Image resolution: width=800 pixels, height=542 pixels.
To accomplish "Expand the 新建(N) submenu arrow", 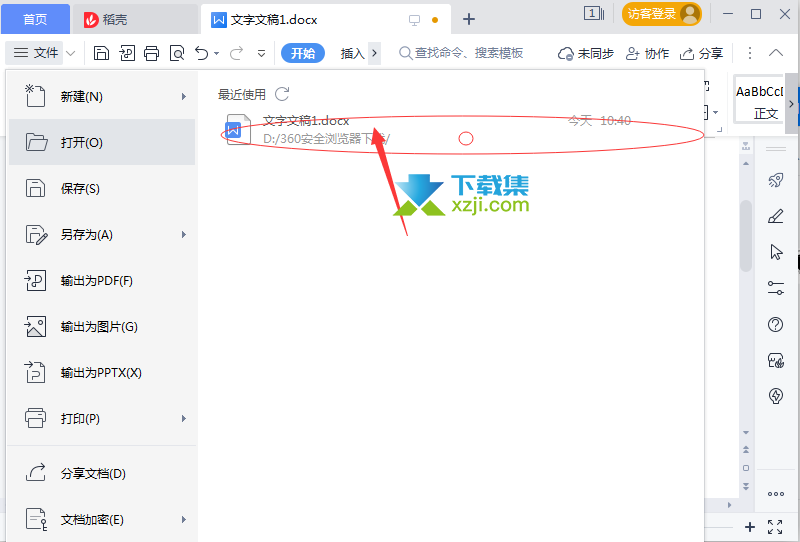I will tap(184, 96).
